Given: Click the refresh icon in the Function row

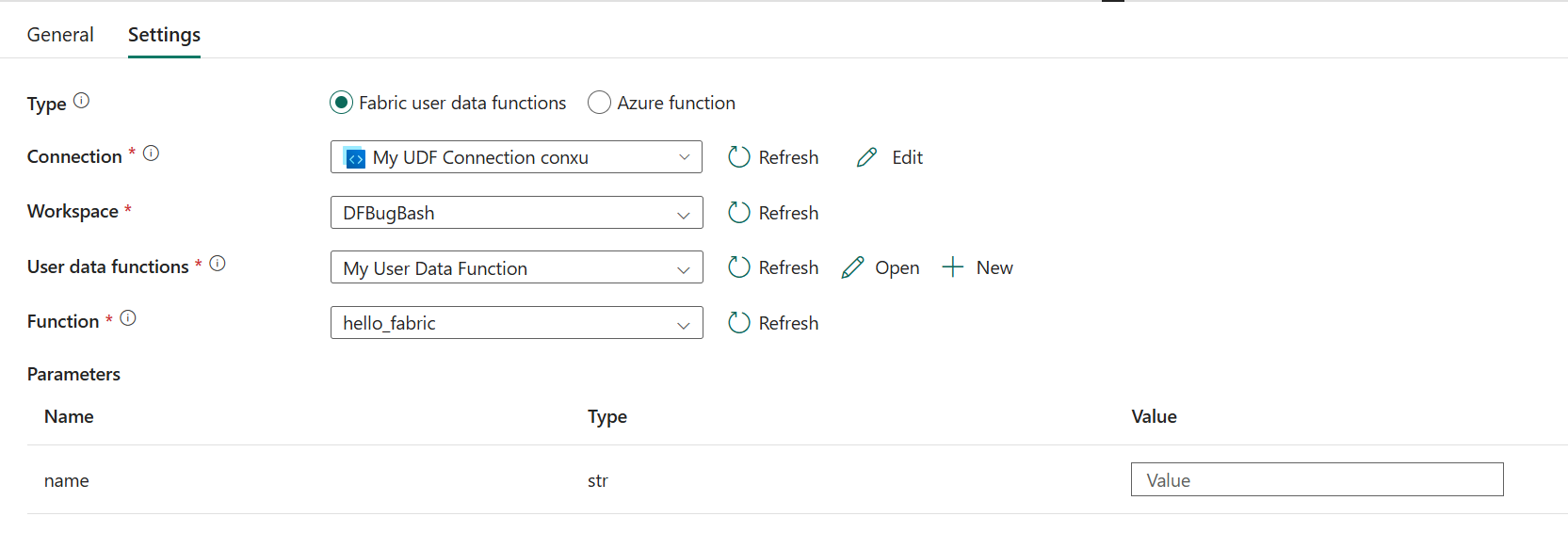Looking at the screenshot, I should (x=739, y=323).
